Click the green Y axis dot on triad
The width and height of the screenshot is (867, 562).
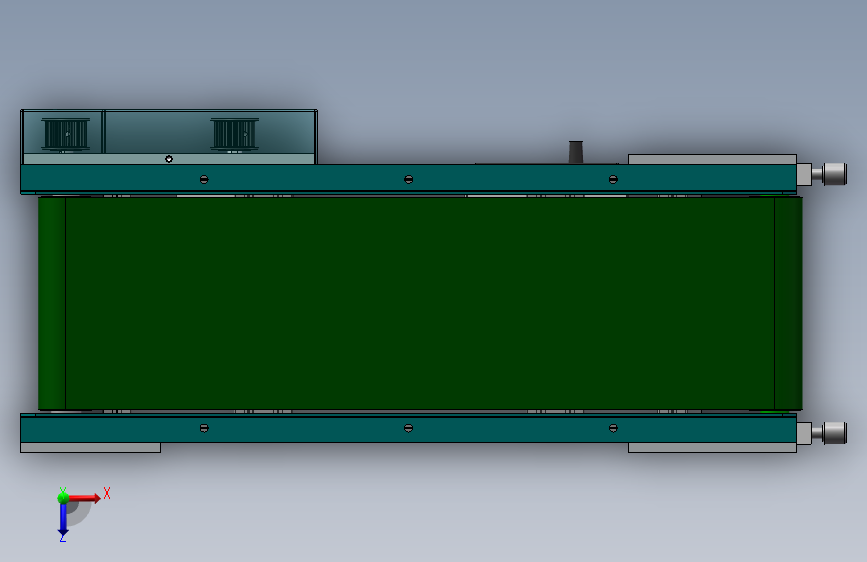[63, 498]
